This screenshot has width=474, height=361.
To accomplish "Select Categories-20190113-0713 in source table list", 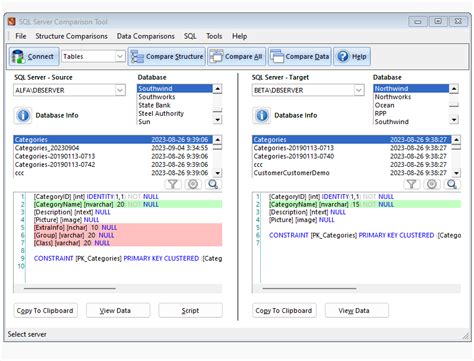I will (x=113, y=156).
